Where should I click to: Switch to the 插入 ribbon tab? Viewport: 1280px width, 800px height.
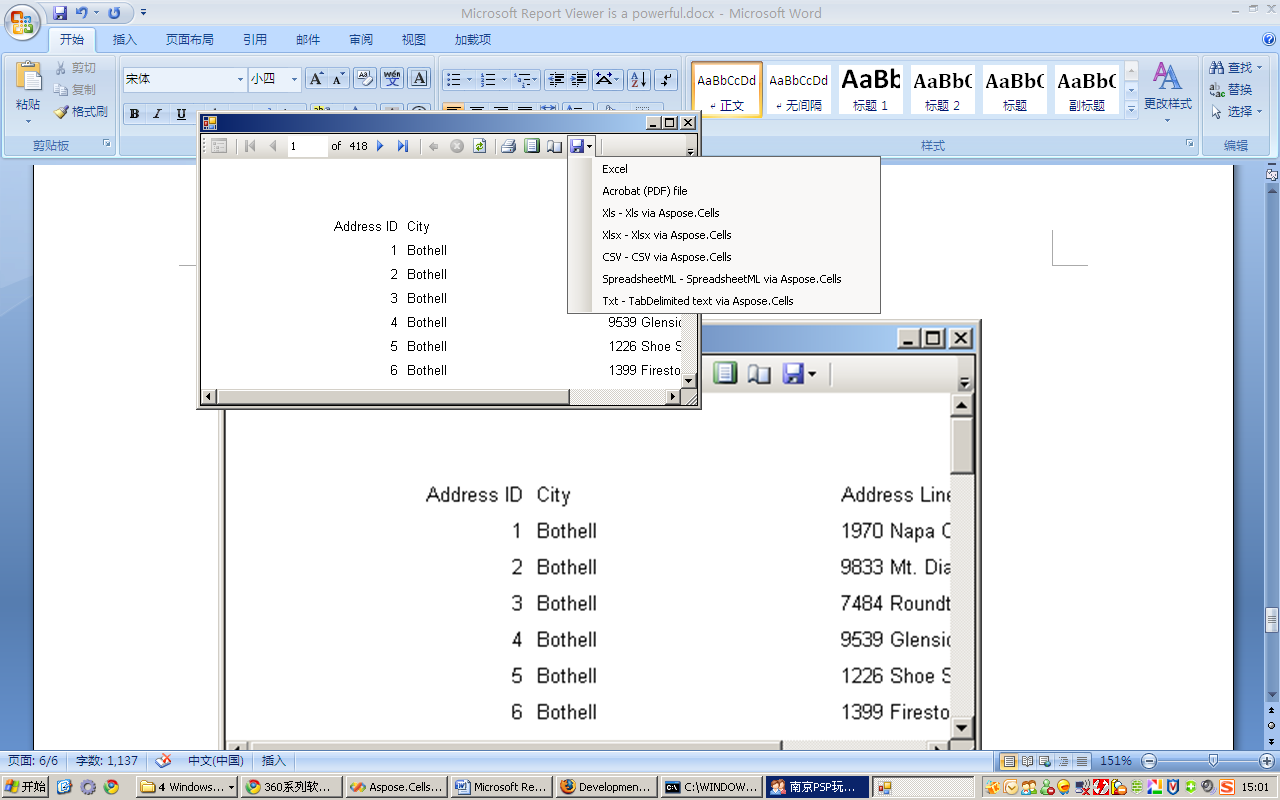(x=125, y=40)
